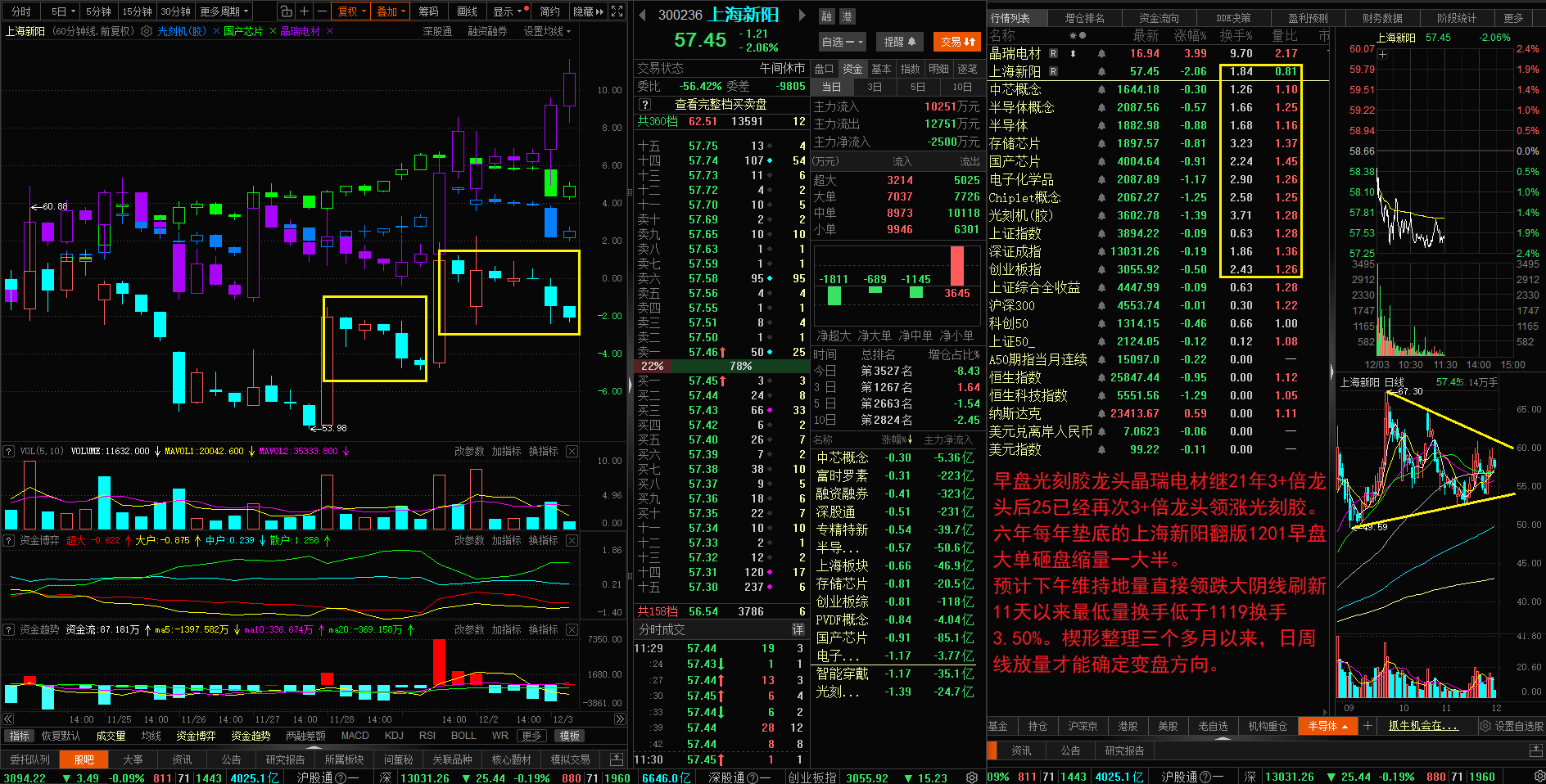This screenshot has width=1546, height=784.
Task: Close the 资金博弈 indicator panel
Action: coord(572,540)
